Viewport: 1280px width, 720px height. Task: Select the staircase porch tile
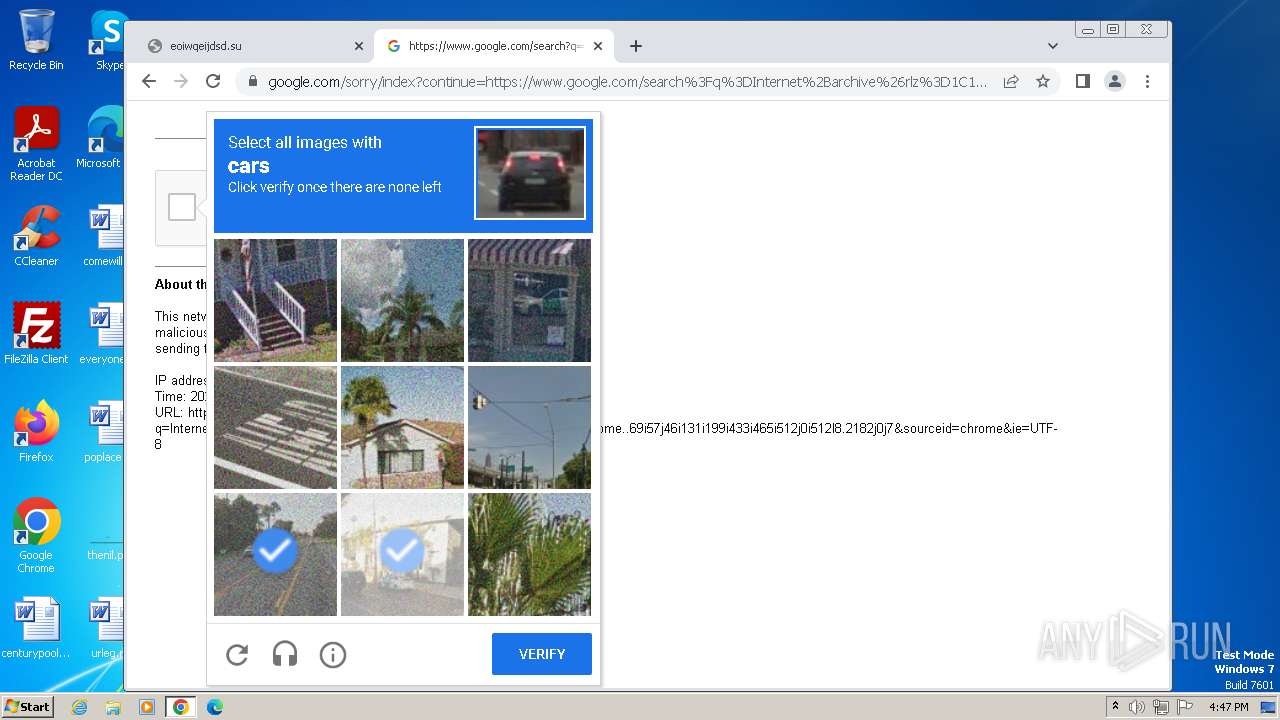[x=275, y=300]
